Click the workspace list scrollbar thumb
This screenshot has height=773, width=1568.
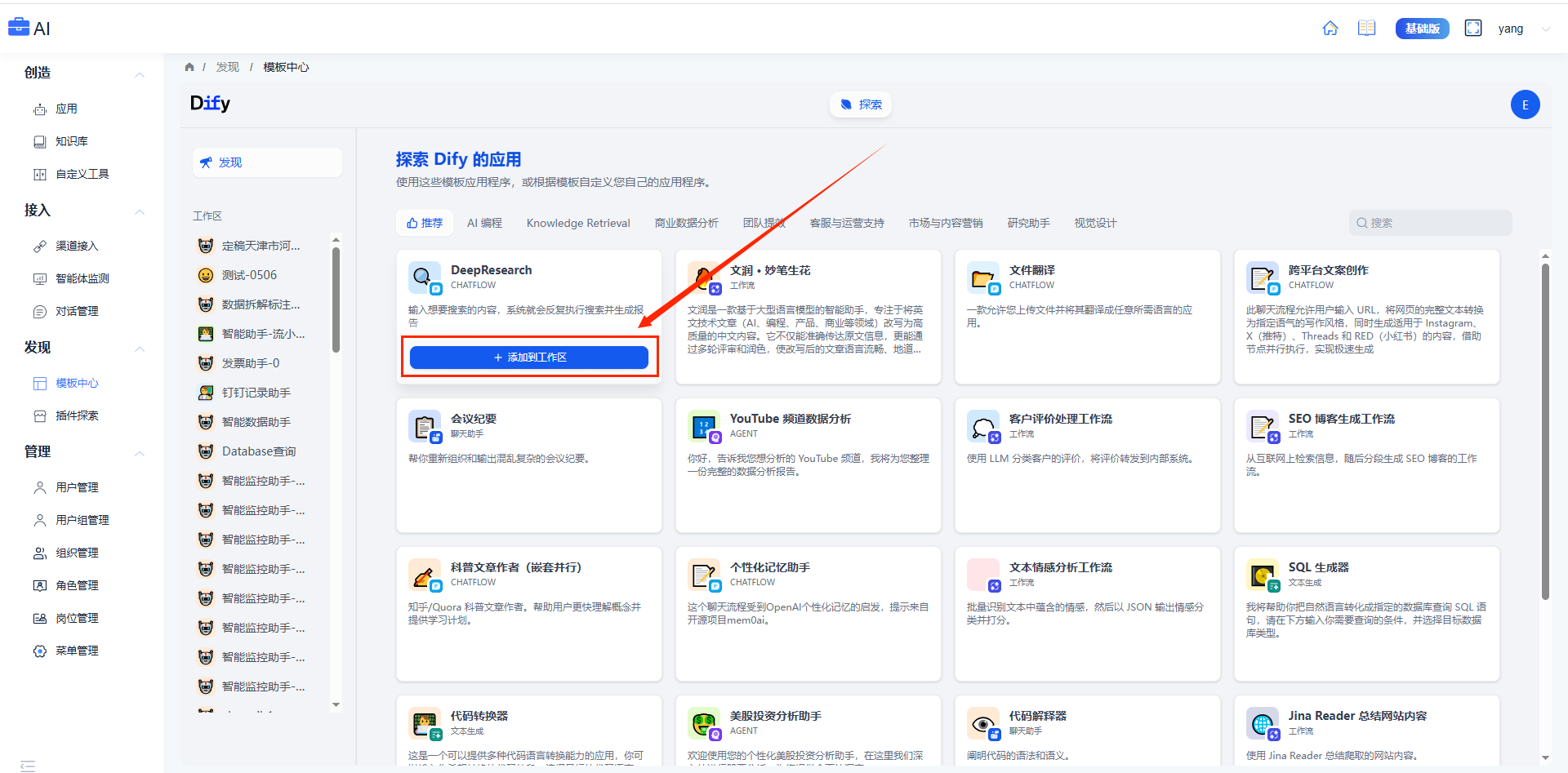pyautogui.click(x=336, y=300)
